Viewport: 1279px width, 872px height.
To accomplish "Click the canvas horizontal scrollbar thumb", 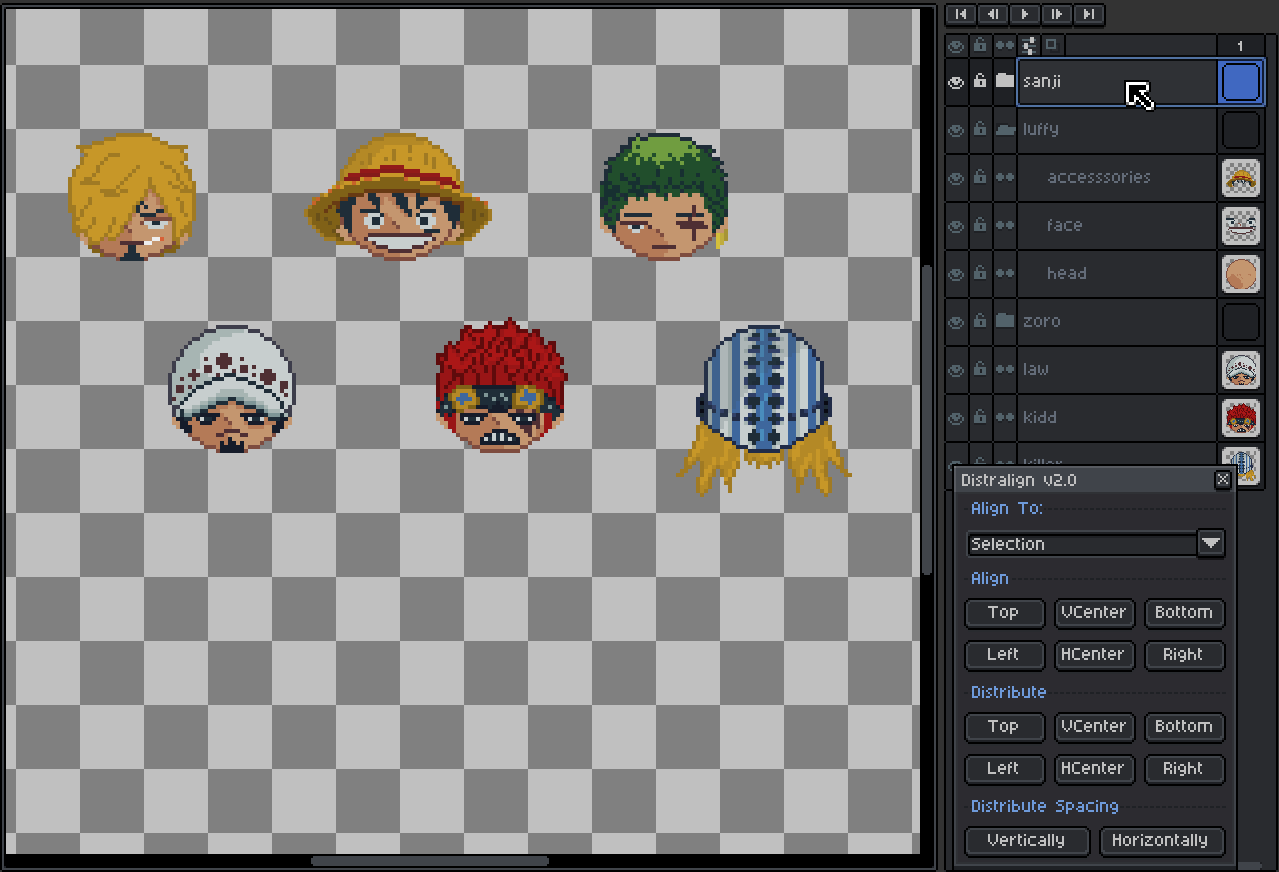I will pyautogui.click(x=430, y=860).
